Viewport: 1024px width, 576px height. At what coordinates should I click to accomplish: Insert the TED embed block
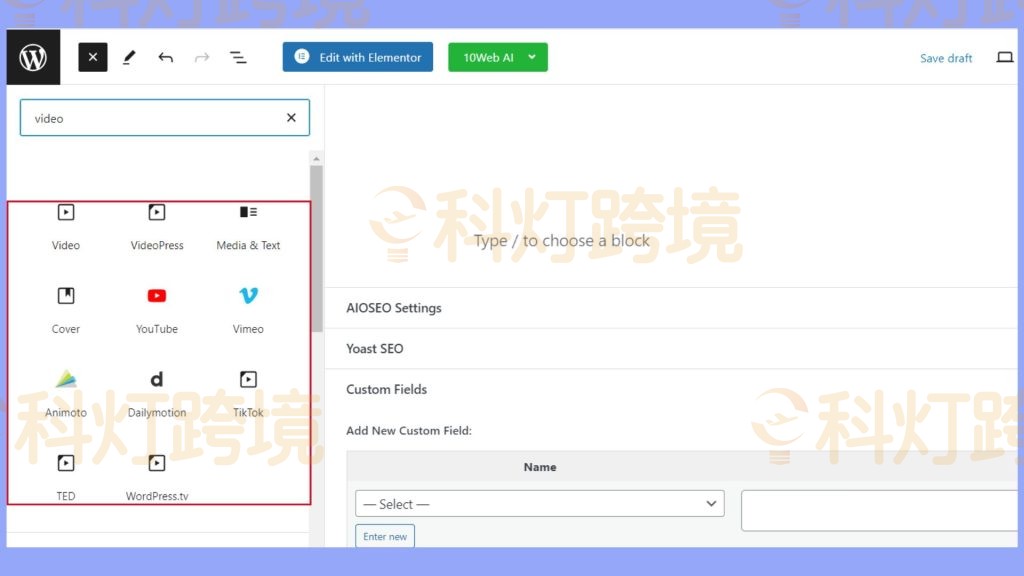click(65, 475)
